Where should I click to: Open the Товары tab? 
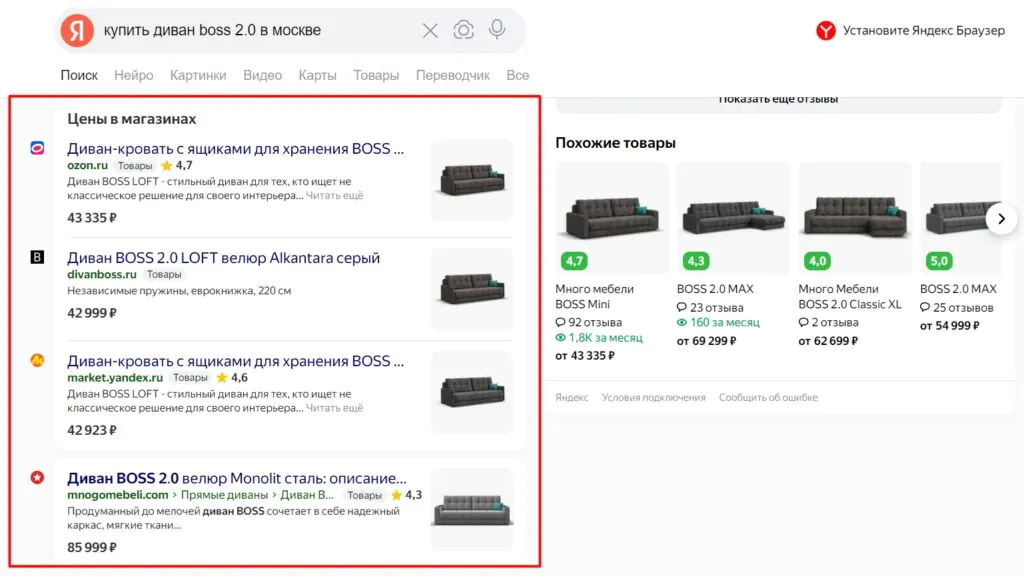tap(376, 75)
